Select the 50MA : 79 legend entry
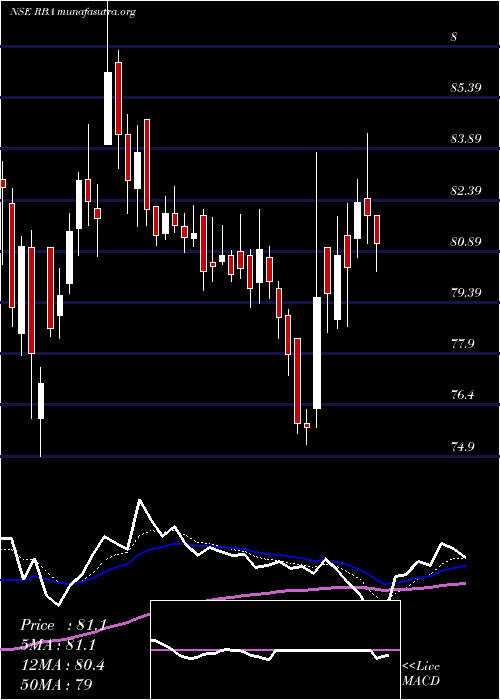500x700 pixels. click(x=57, y=685)
